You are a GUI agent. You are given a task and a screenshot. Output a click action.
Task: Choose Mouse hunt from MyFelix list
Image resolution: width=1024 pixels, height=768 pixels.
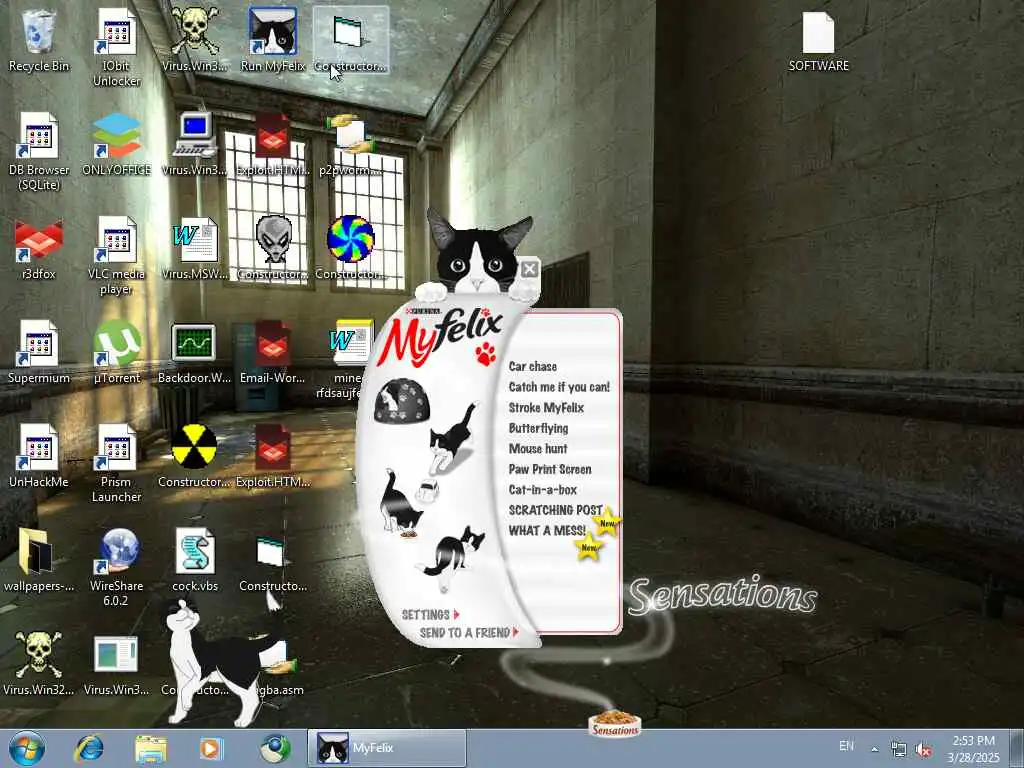coord(537,449)
